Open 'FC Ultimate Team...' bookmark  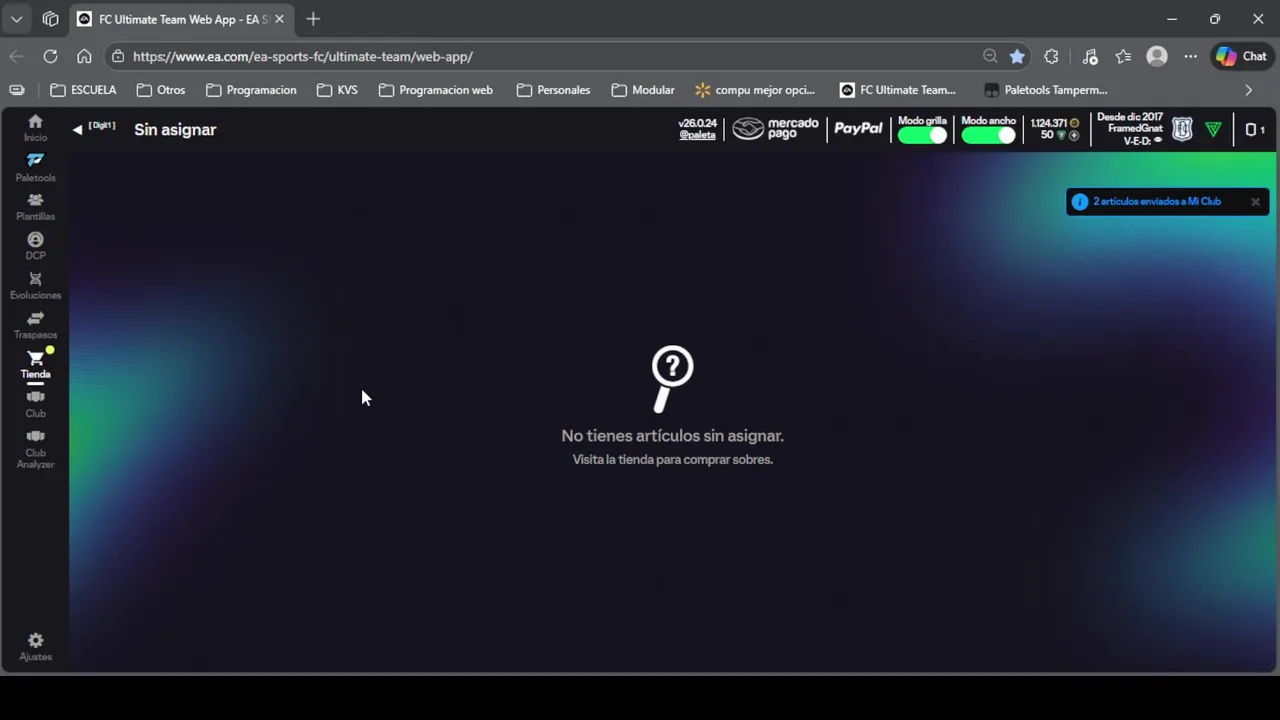898,90
